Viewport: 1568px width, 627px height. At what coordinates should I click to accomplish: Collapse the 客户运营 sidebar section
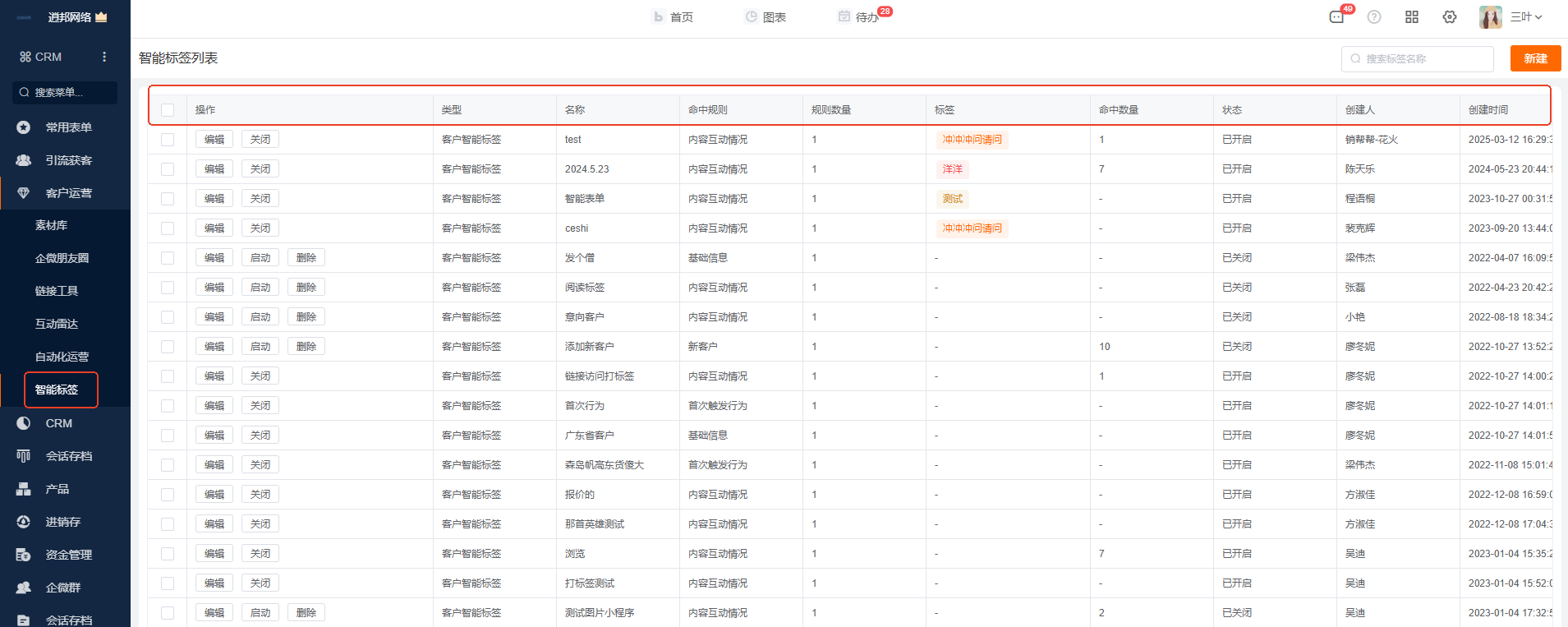(68, 193)
